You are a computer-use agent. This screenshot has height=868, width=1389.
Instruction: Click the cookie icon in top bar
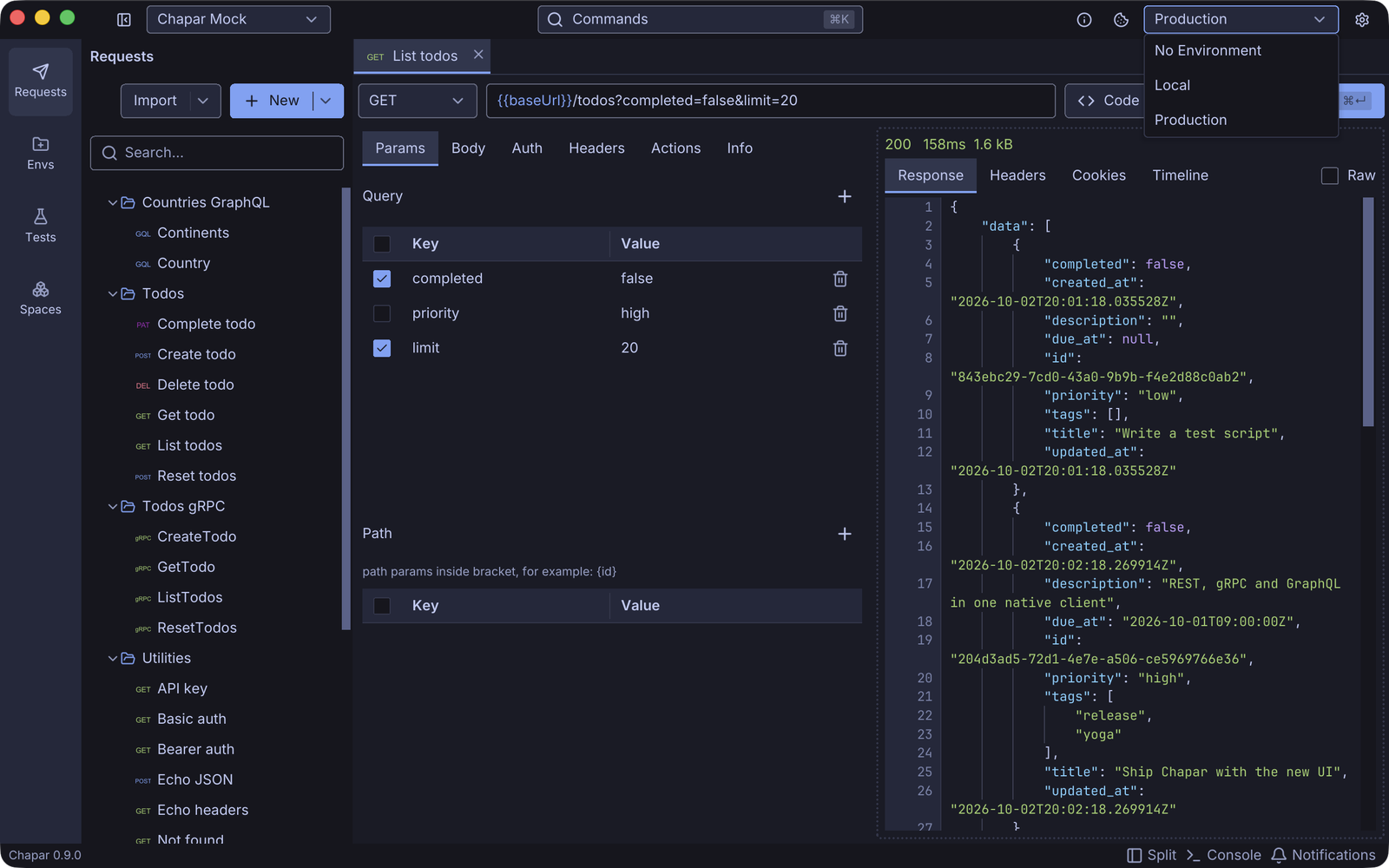(x=1122, y=19)
